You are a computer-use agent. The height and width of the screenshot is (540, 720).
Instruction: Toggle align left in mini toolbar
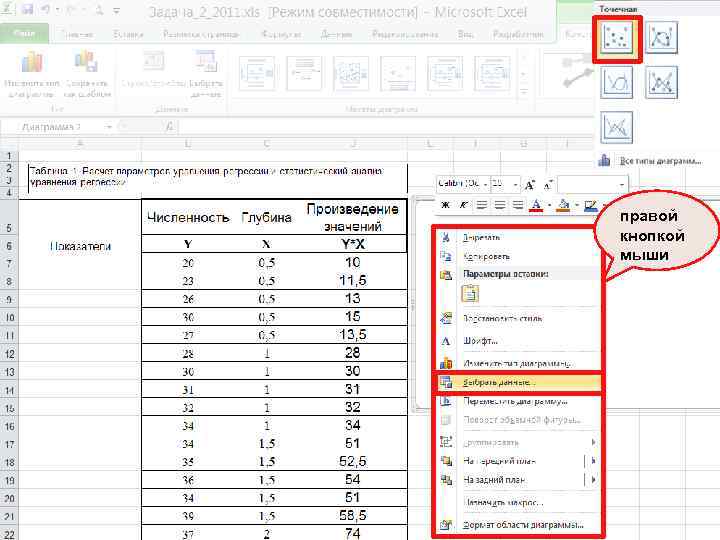(482, 205)
